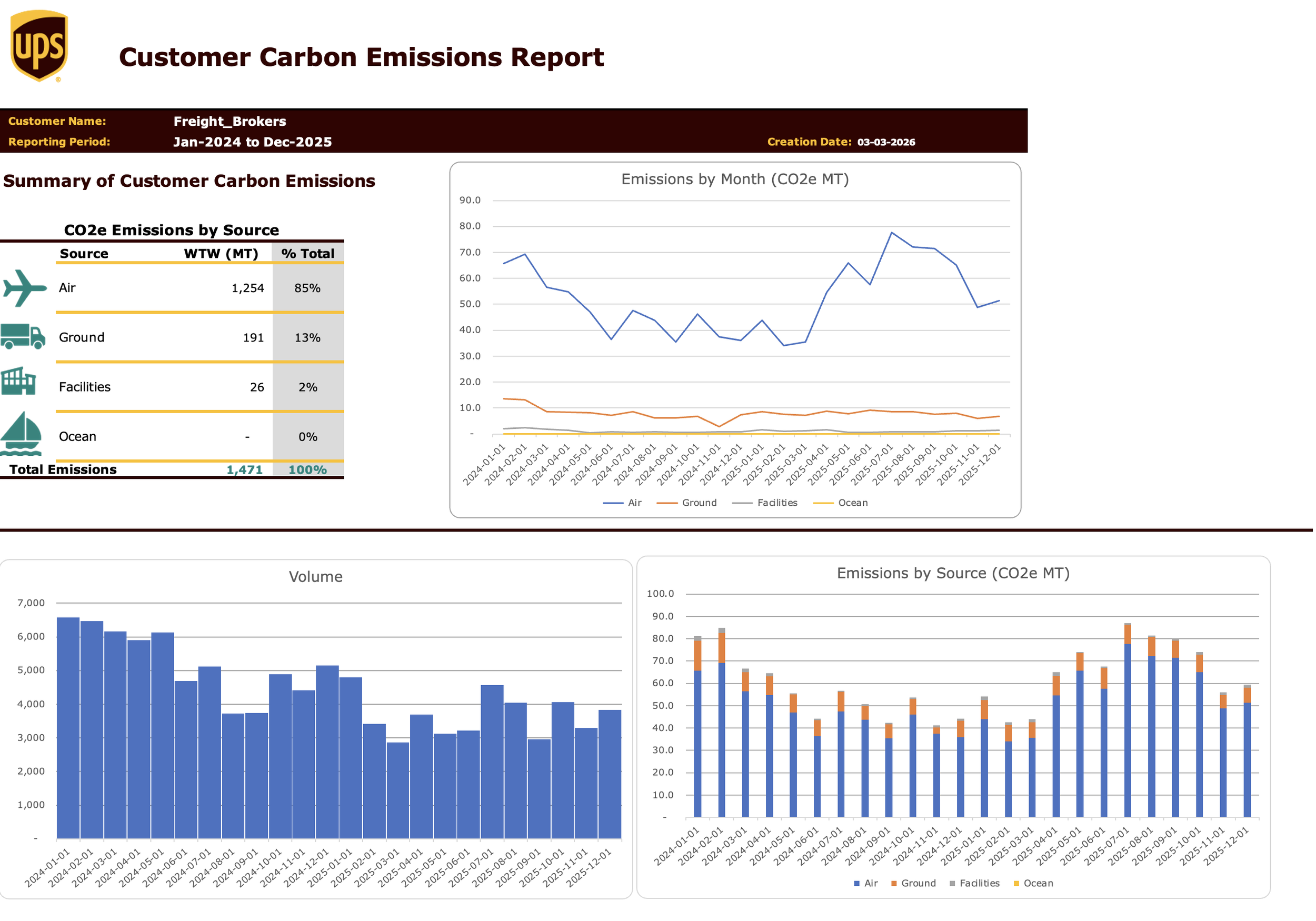Click the Total Emissions value 1,471

coord(245,470)
